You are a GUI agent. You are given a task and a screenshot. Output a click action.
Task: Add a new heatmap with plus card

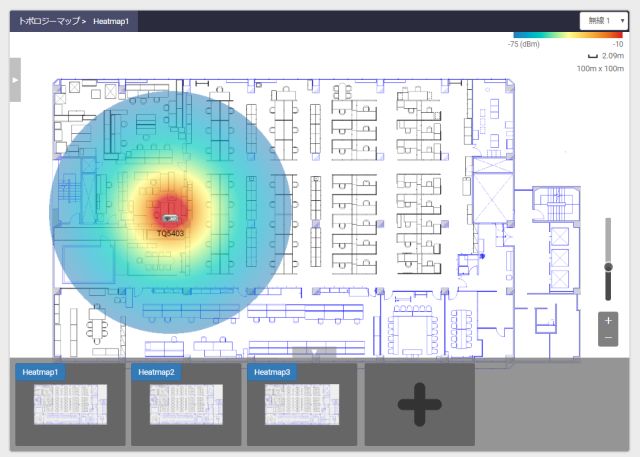click(420, 404)
